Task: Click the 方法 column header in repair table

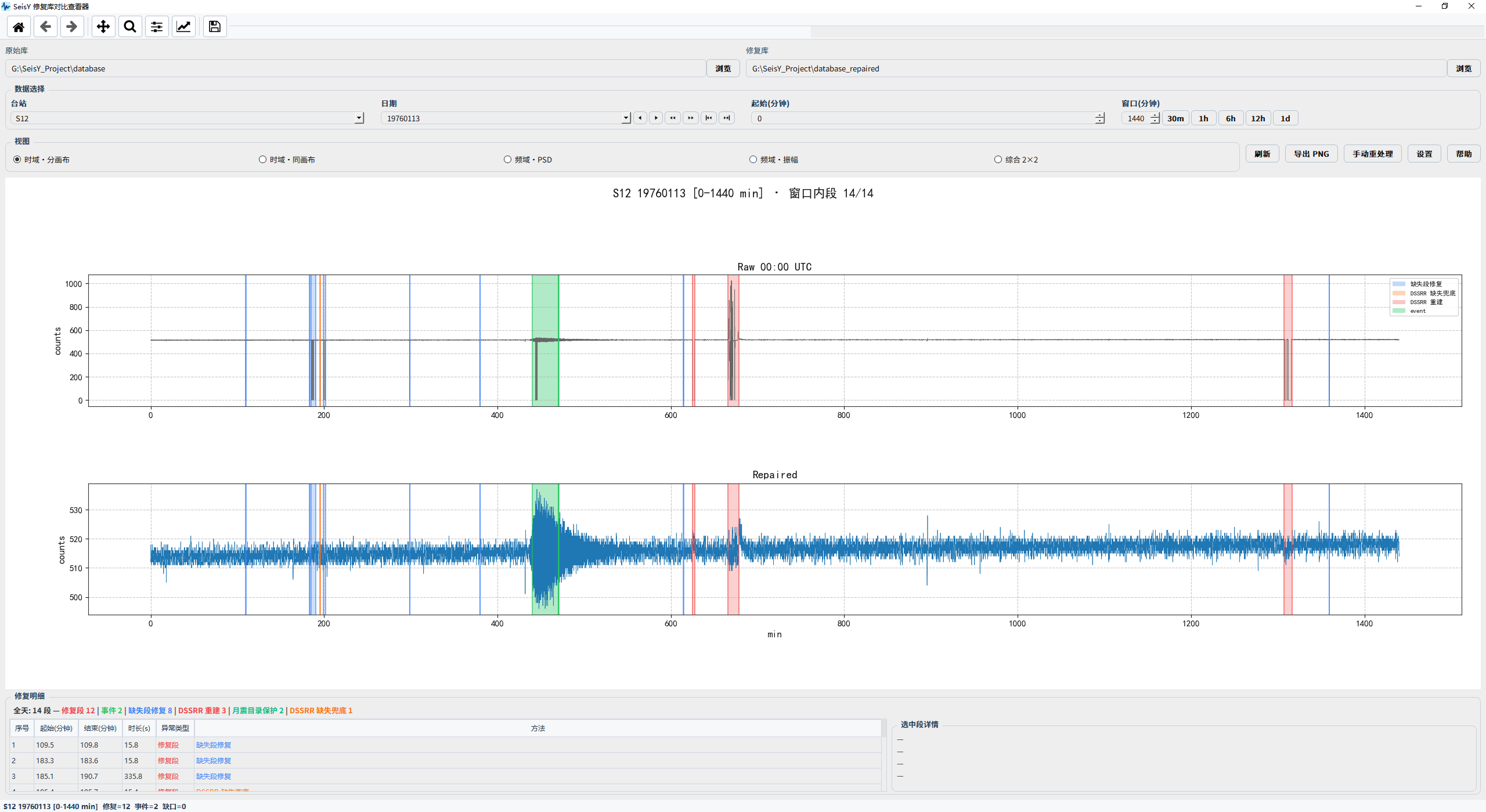Action: pyautogui.click(x=538, y=728)
